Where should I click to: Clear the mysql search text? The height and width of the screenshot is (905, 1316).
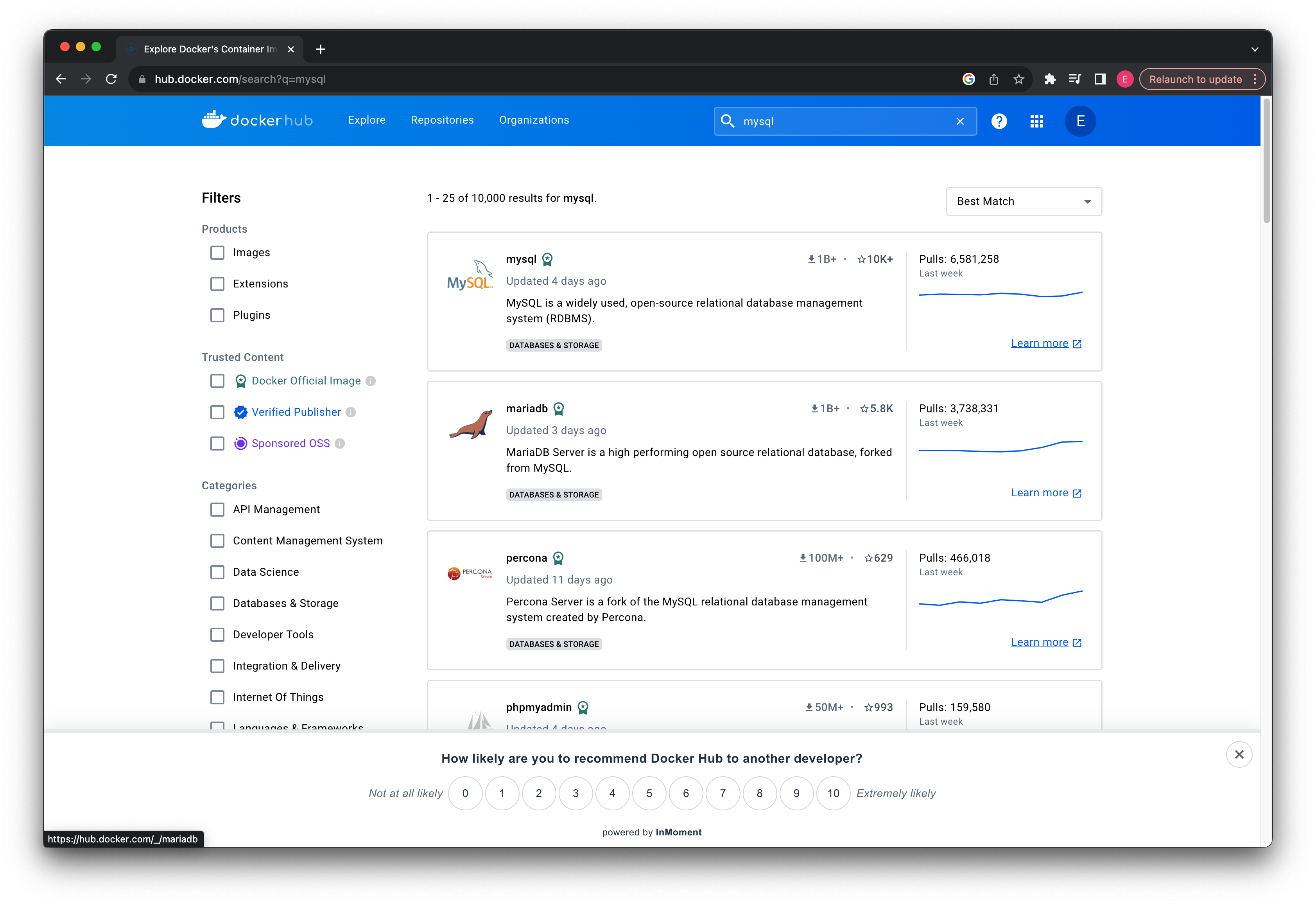point(959,121)
